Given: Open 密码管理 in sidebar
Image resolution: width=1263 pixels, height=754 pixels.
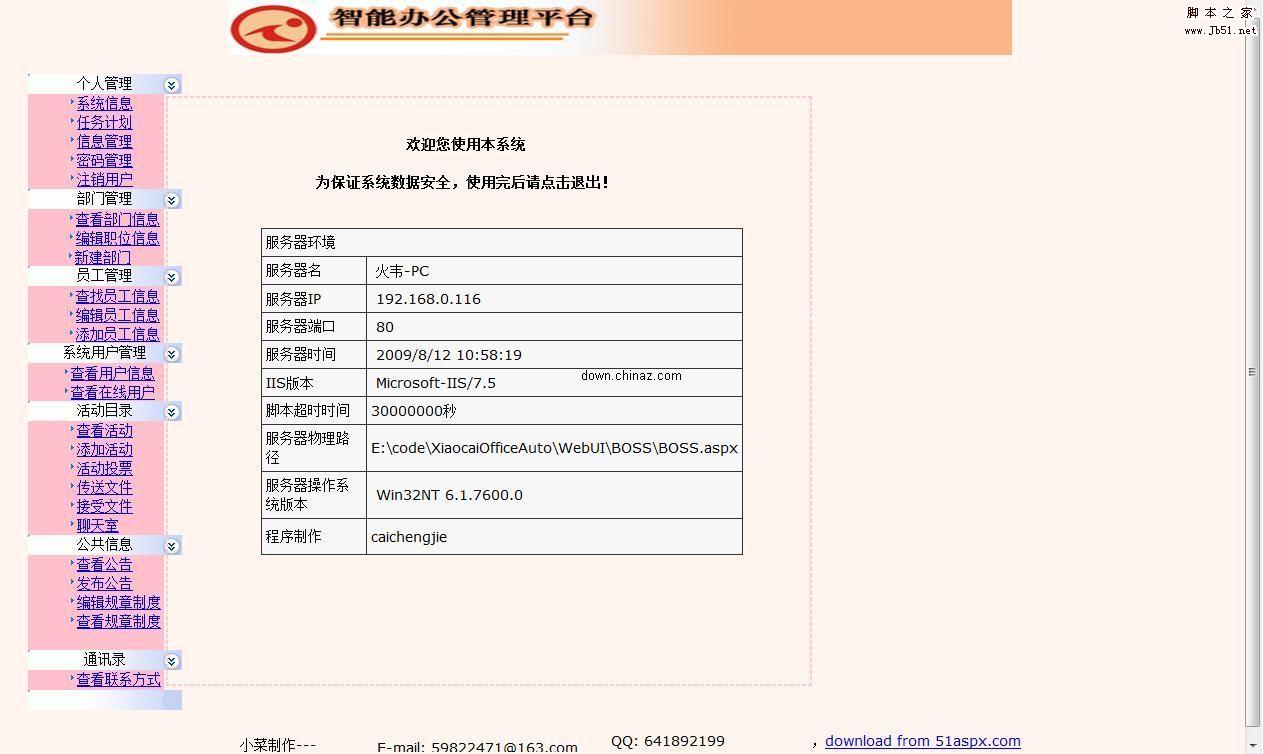Looking at the screenshot, I should point(104,160).
